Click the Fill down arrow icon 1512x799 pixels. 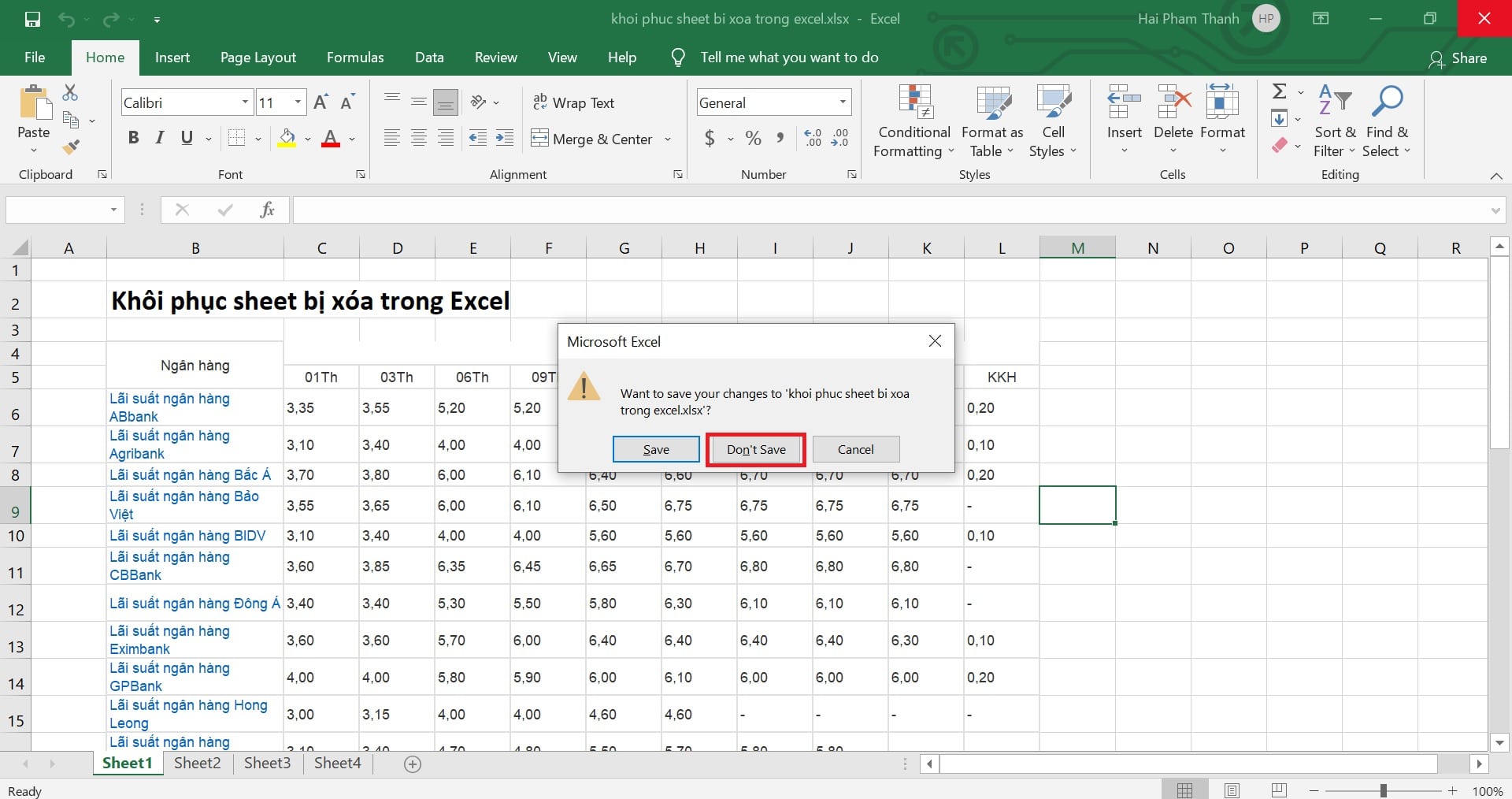pyautogui.click(x=1280, y=119)
